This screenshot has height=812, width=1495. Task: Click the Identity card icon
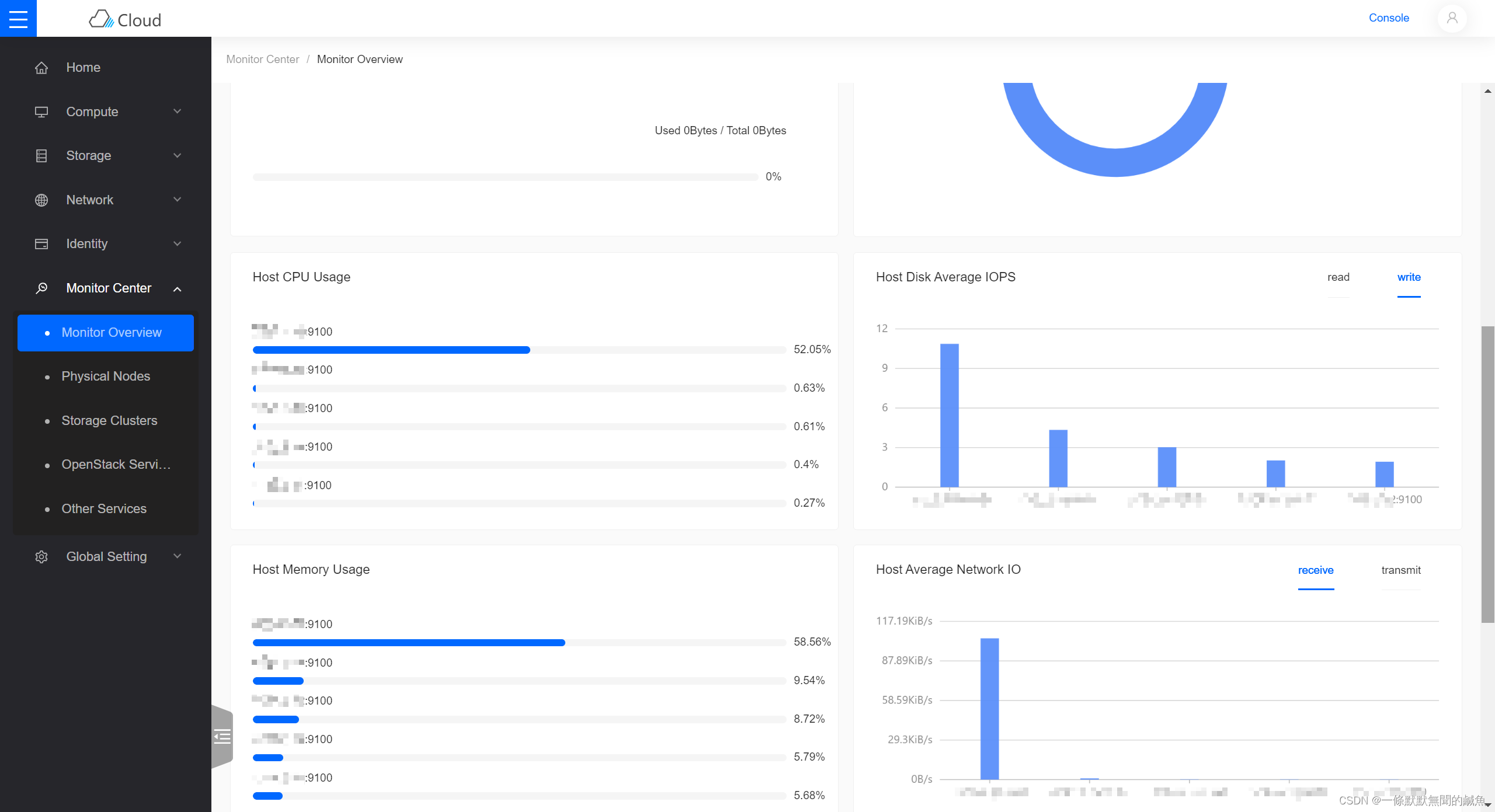tap(41, 244)
